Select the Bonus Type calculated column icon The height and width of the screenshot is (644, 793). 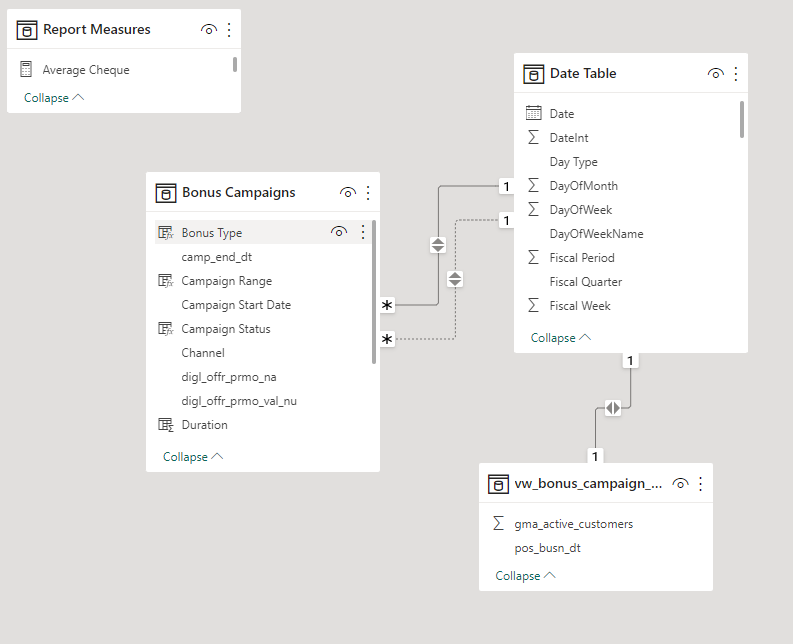coord(165,233)
